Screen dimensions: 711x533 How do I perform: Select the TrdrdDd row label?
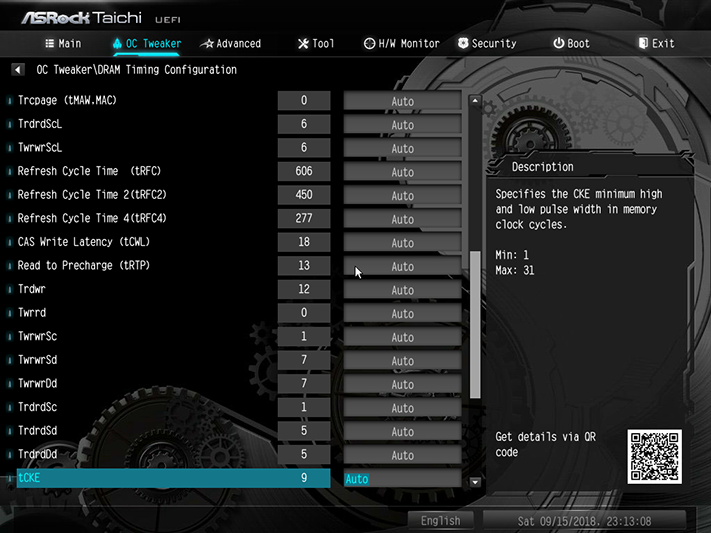[x=37, y=454]
